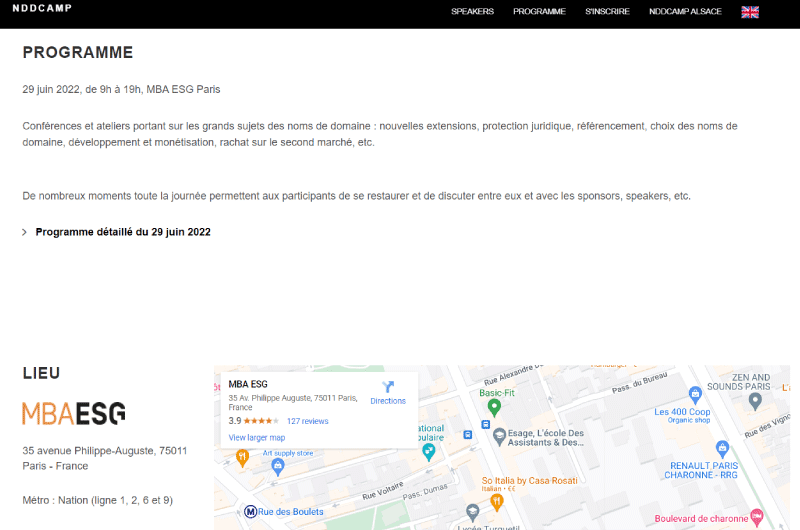Select the Basic-Fit green map pin
Viewport: 800px width, 530px height.
tap(494, 408)
